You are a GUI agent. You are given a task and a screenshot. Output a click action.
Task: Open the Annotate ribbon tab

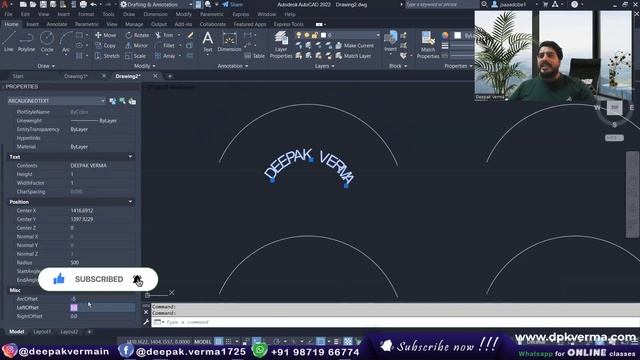pyautogui.click(x=57, y=24)
